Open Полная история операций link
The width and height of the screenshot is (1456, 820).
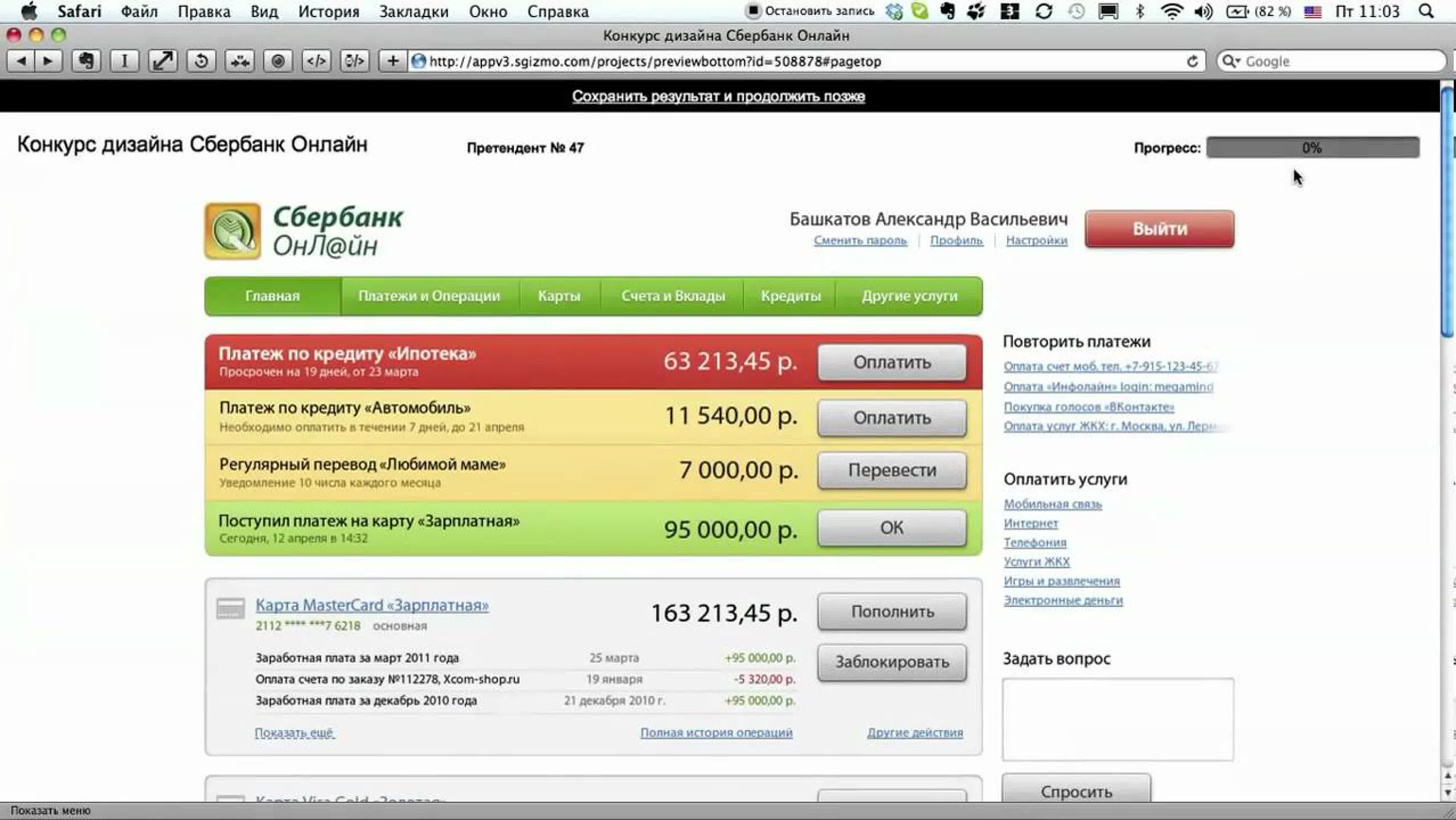[716, 733]
